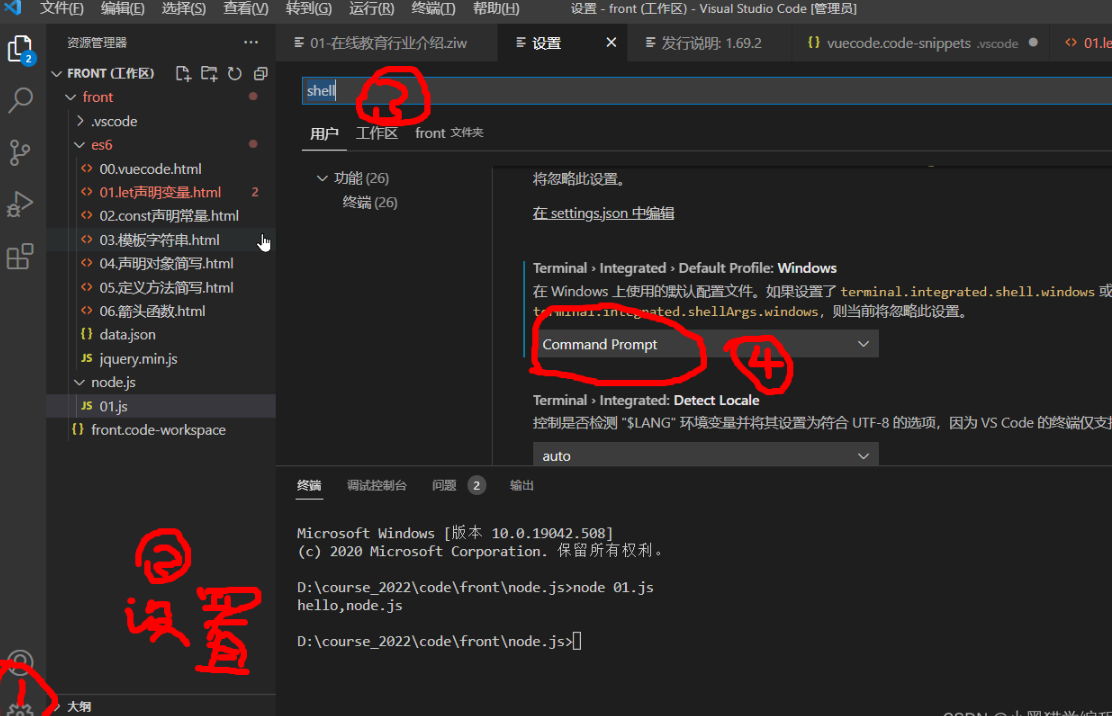Image resolution: width=1112 pixels, height=716 pixels.
Task: Open the 终端(T) menu
Action: point(433,9)
